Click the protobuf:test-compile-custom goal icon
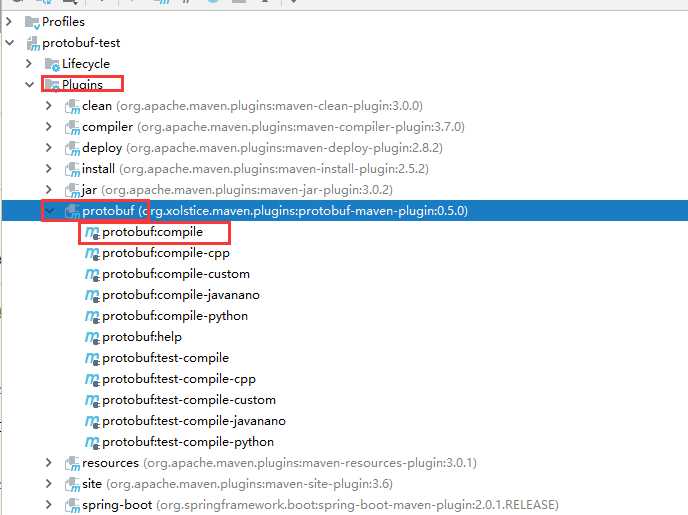688x515 pixels. 92,401
